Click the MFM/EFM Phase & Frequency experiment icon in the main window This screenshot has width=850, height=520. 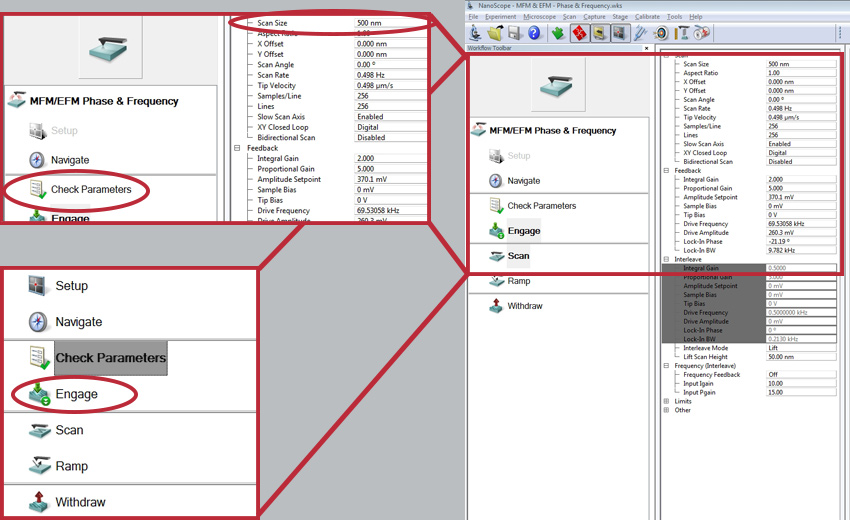click(479, 130)
